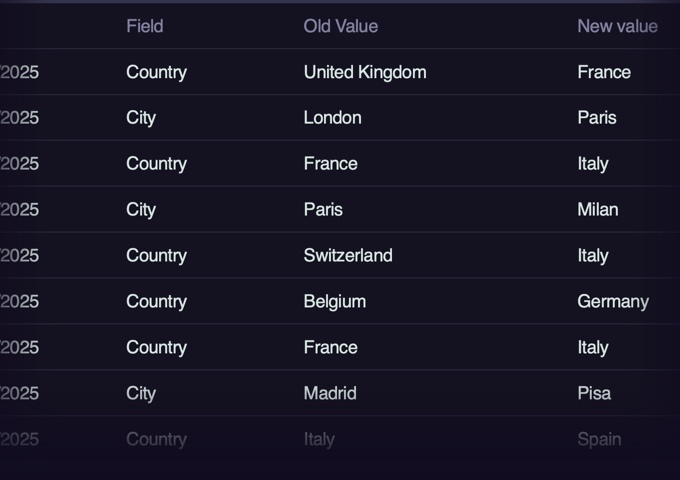Select the Pisa new value cell
The height and width of the screenshot is (480, 680).
coord(593,394)
